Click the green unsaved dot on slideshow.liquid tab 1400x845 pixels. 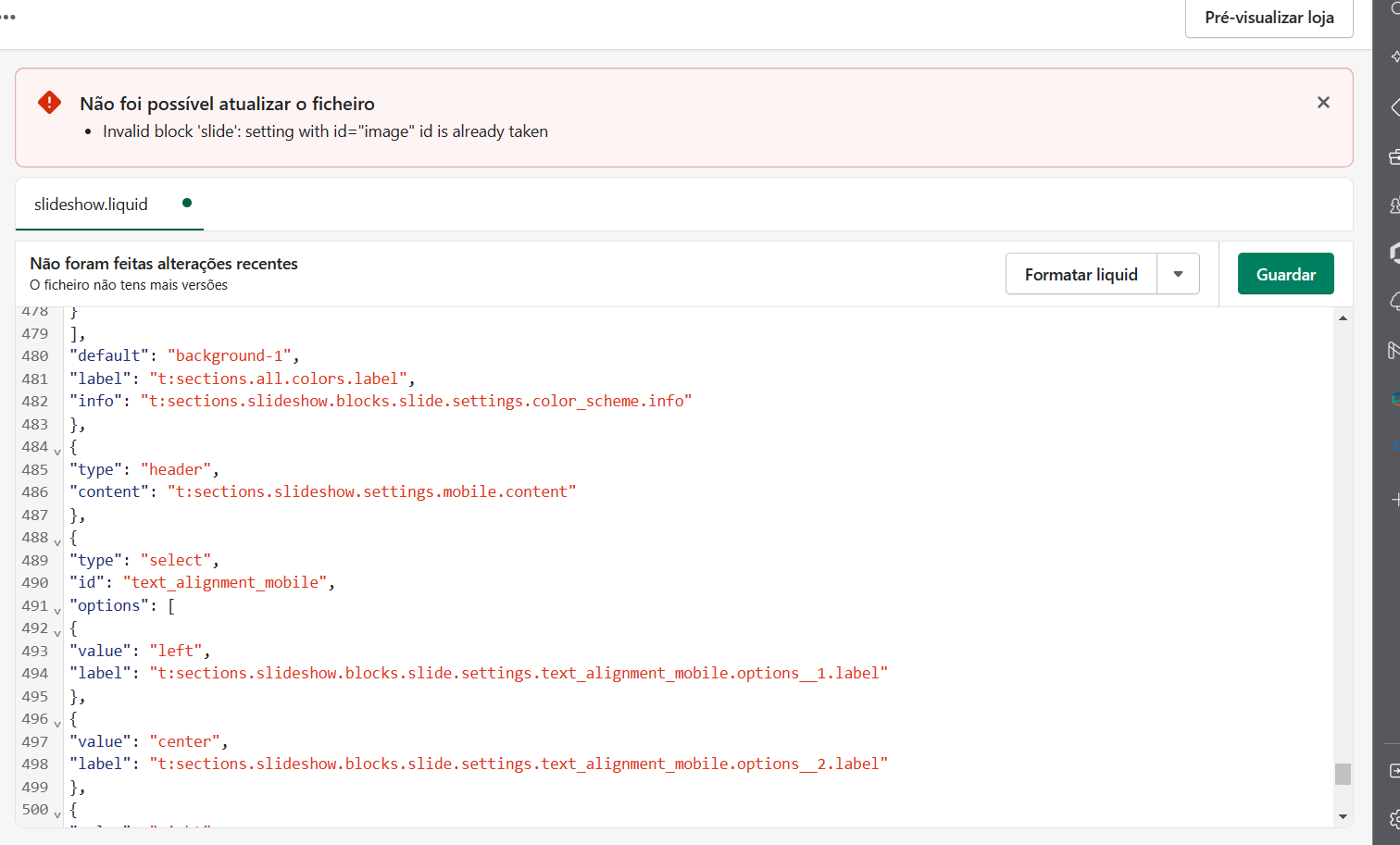[187, 203]
